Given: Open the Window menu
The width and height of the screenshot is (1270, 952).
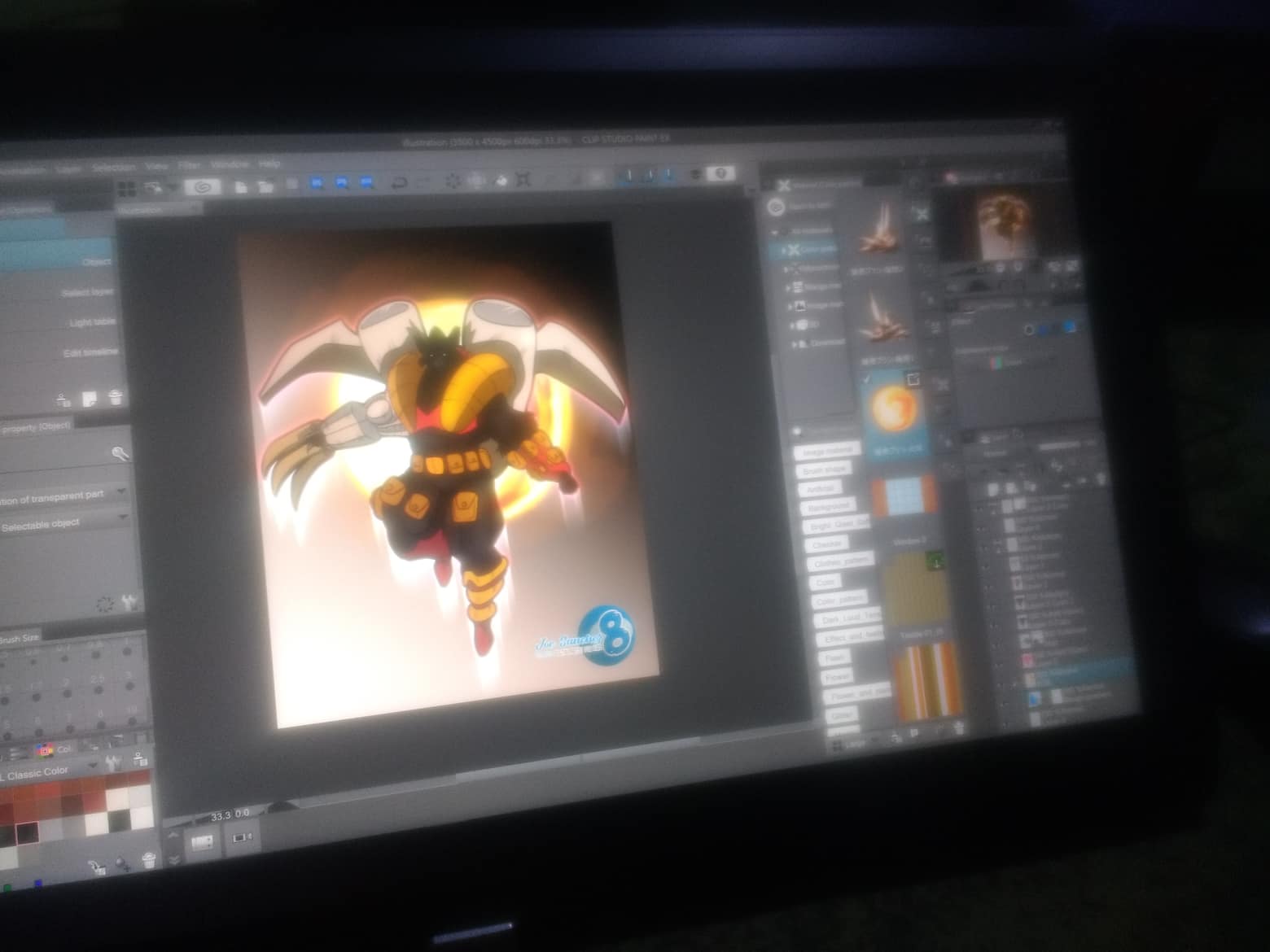Looking at the screenshot, I should tap(230, 165).
